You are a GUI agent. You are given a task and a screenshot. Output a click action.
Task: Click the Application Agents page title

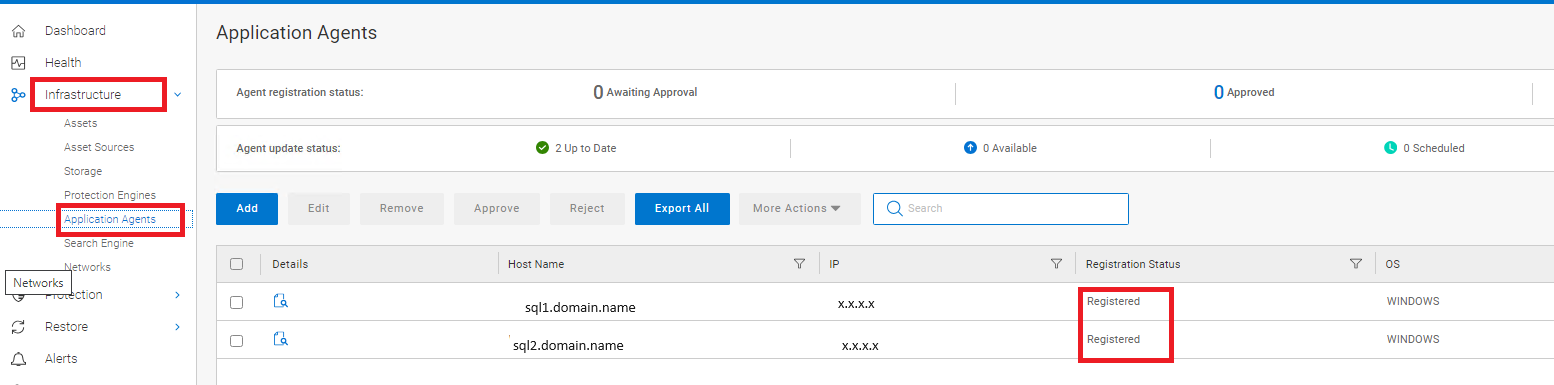pos(296,33)
